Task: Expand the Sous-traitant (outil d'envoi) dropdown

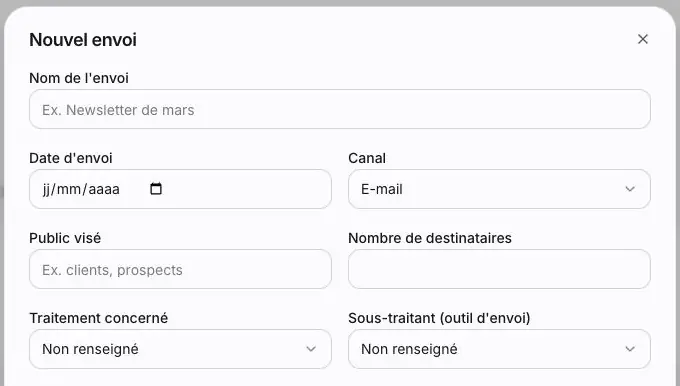Action: [499, 349]
